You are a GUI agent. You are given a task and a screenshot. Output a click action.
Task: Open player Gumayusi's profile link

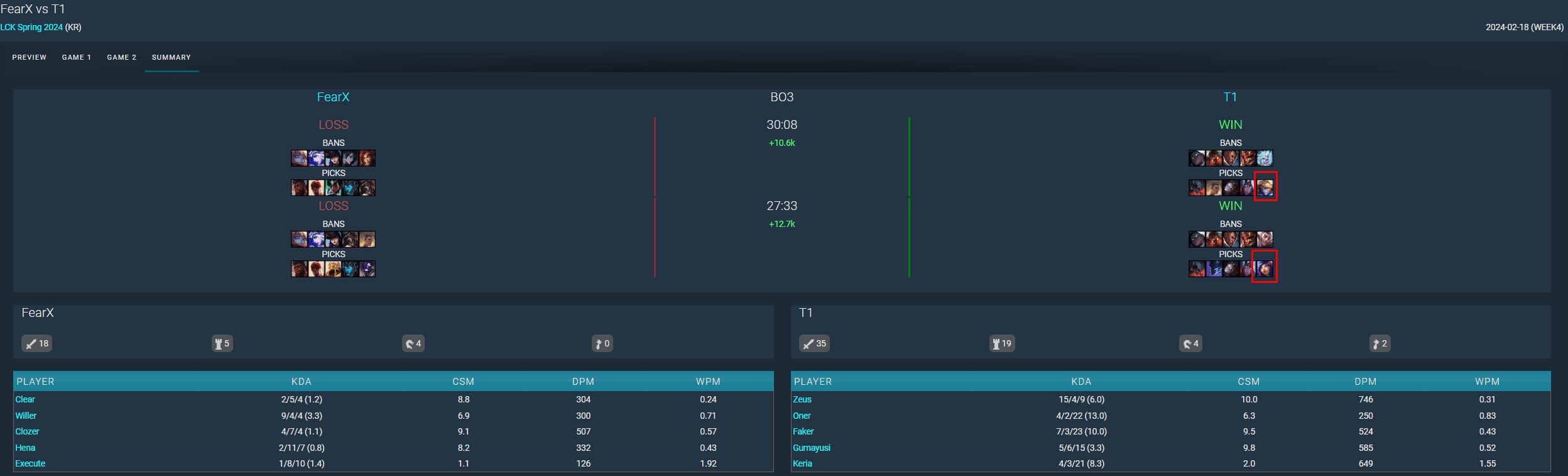[x=812, y=448]
